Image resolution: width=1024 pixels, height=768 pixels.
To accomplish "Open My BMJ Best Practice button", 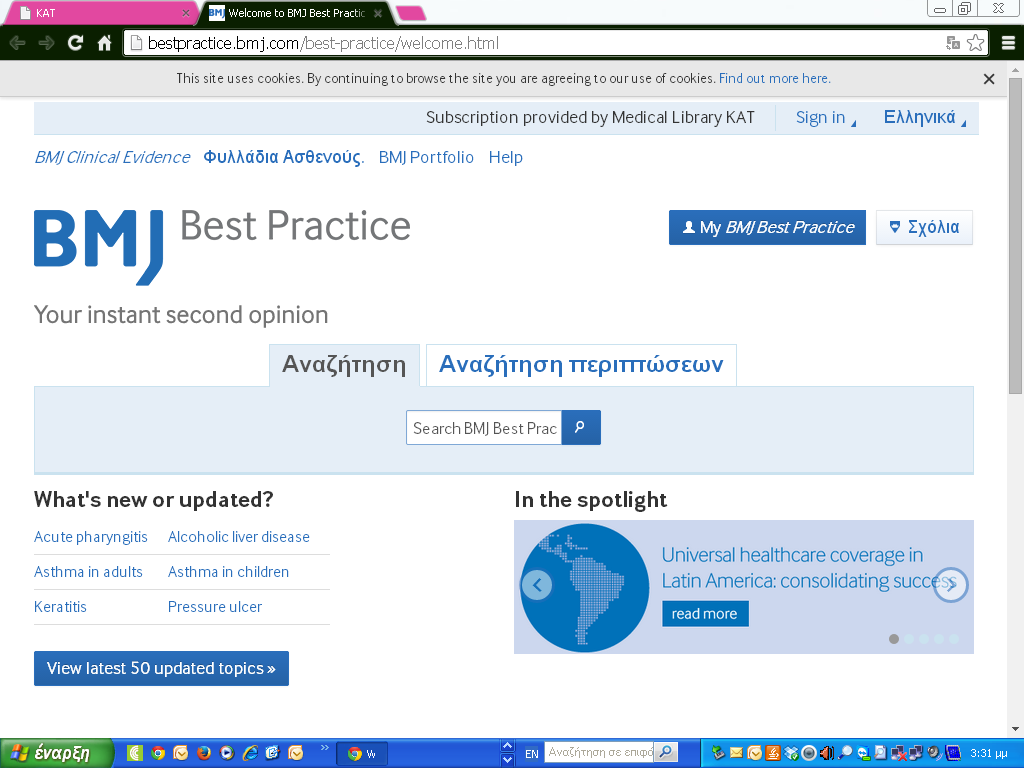I will tap(767, 227).
